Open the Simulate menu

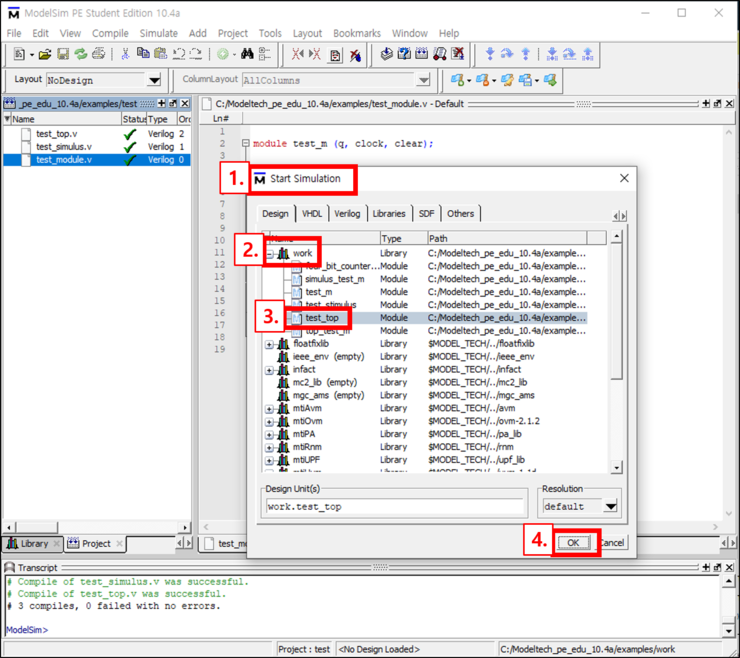159,33
